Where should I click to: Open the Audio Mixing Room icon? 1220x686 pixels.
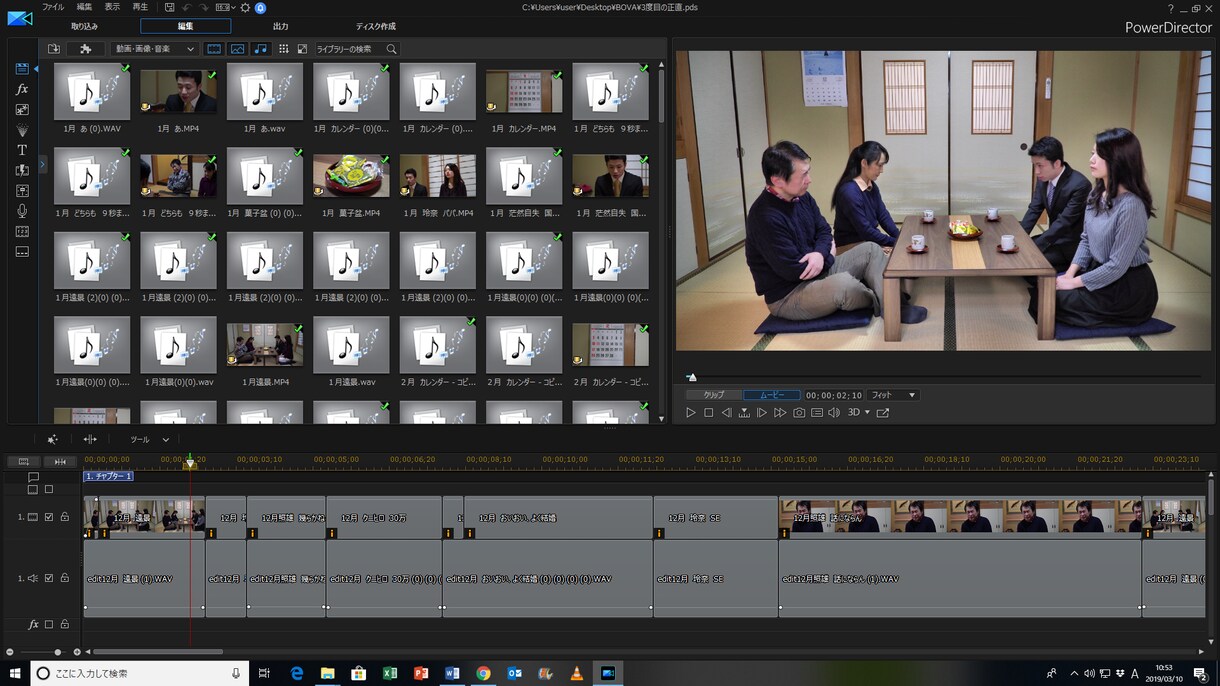pos(22,191)
